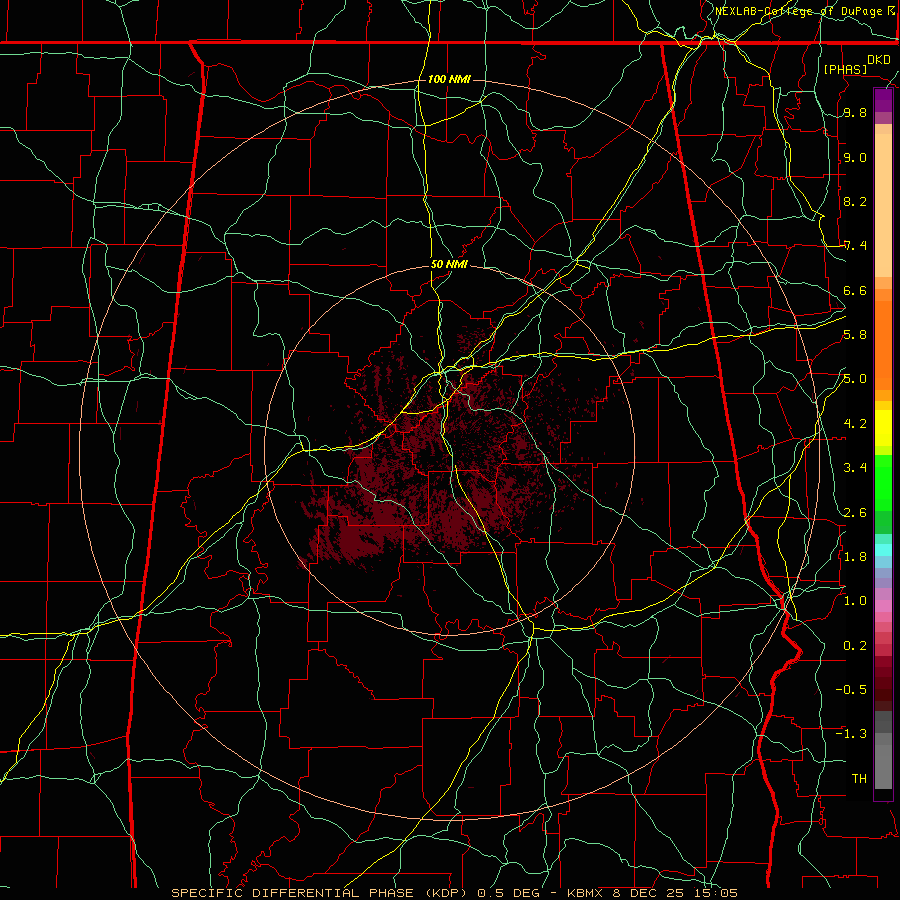Click the NEXLAB-College of DuPage logo mark

click(891, 11)
